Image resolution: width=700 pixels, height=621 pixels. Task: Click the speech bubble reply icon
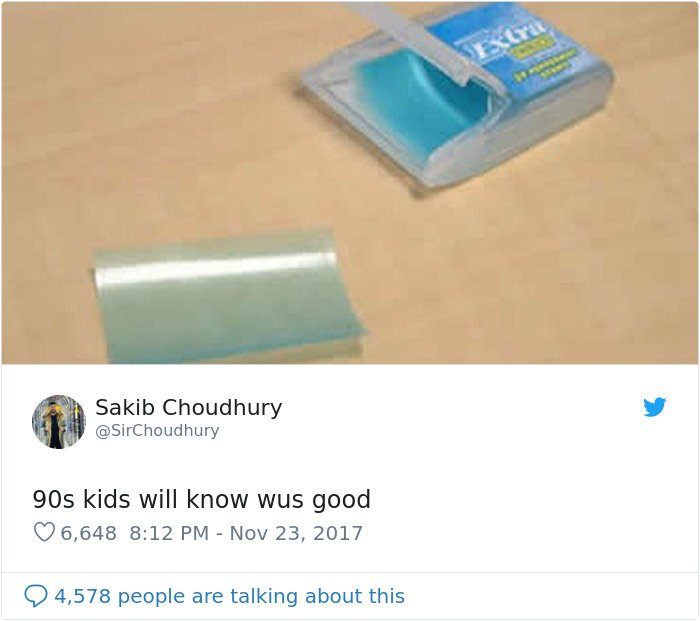tap(36, 596)
